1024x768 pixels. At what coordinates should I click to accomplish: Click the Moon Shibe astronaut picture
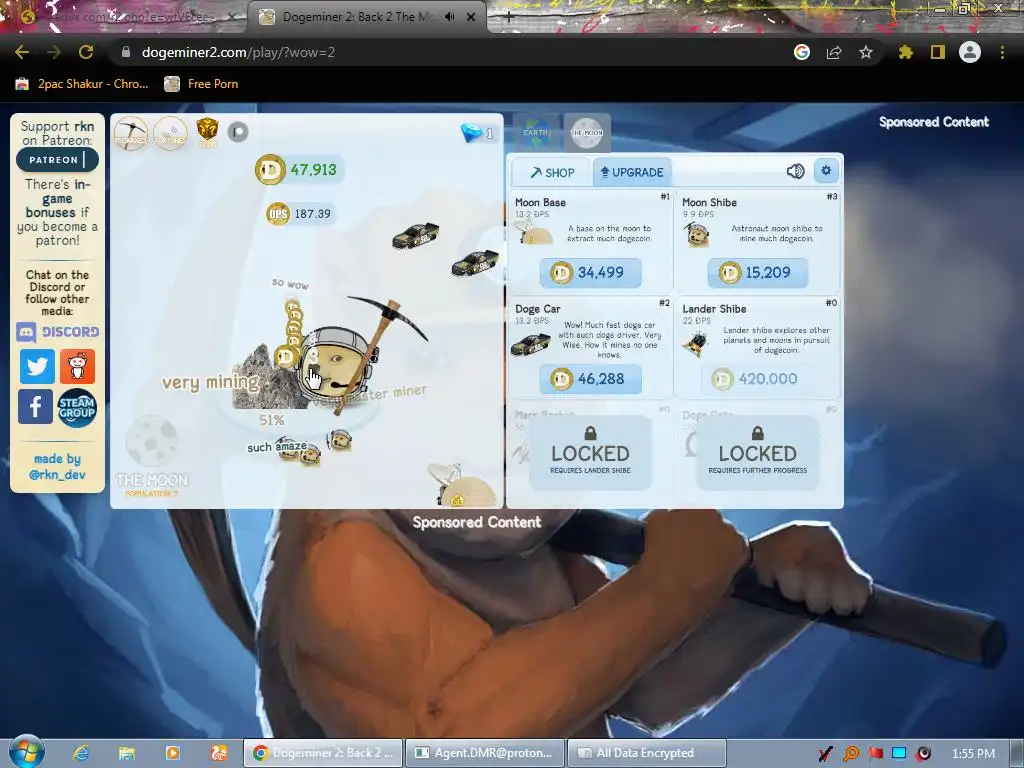(x=697, y=234)
